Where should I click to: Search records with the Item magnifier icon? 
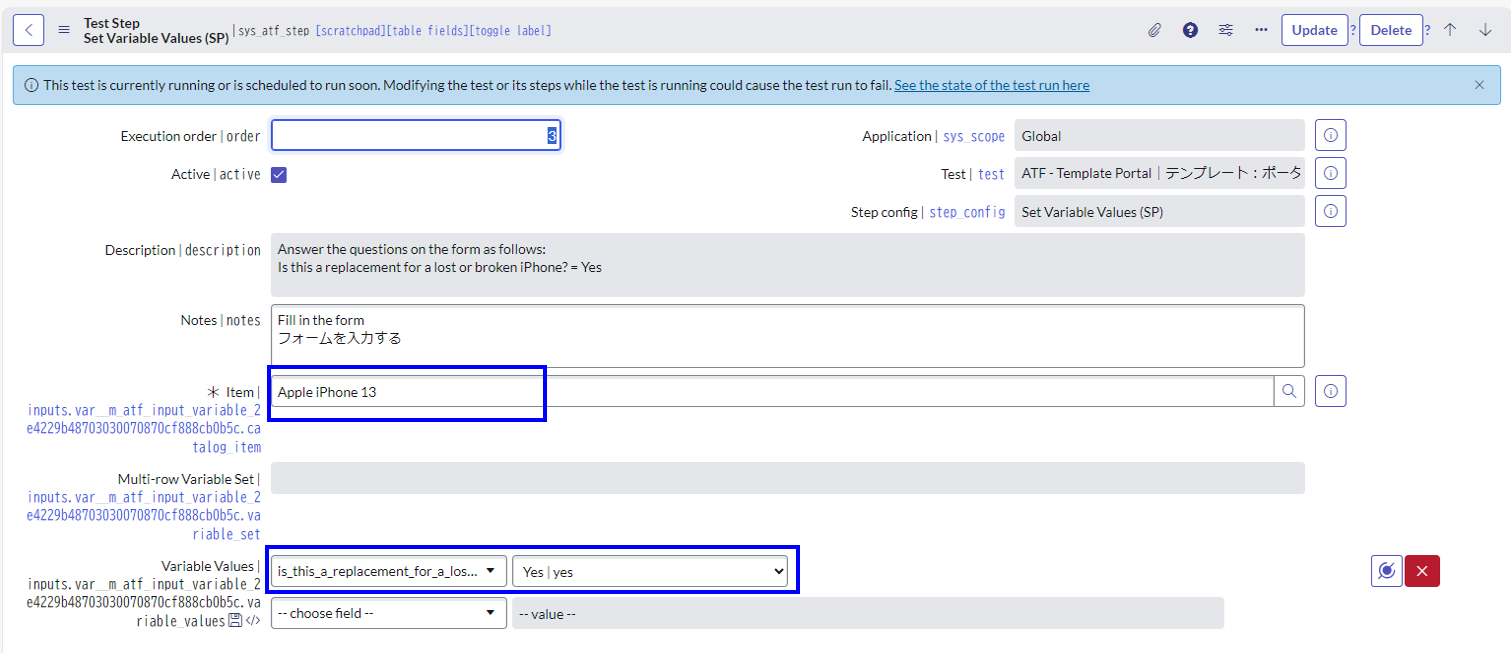1289,391
